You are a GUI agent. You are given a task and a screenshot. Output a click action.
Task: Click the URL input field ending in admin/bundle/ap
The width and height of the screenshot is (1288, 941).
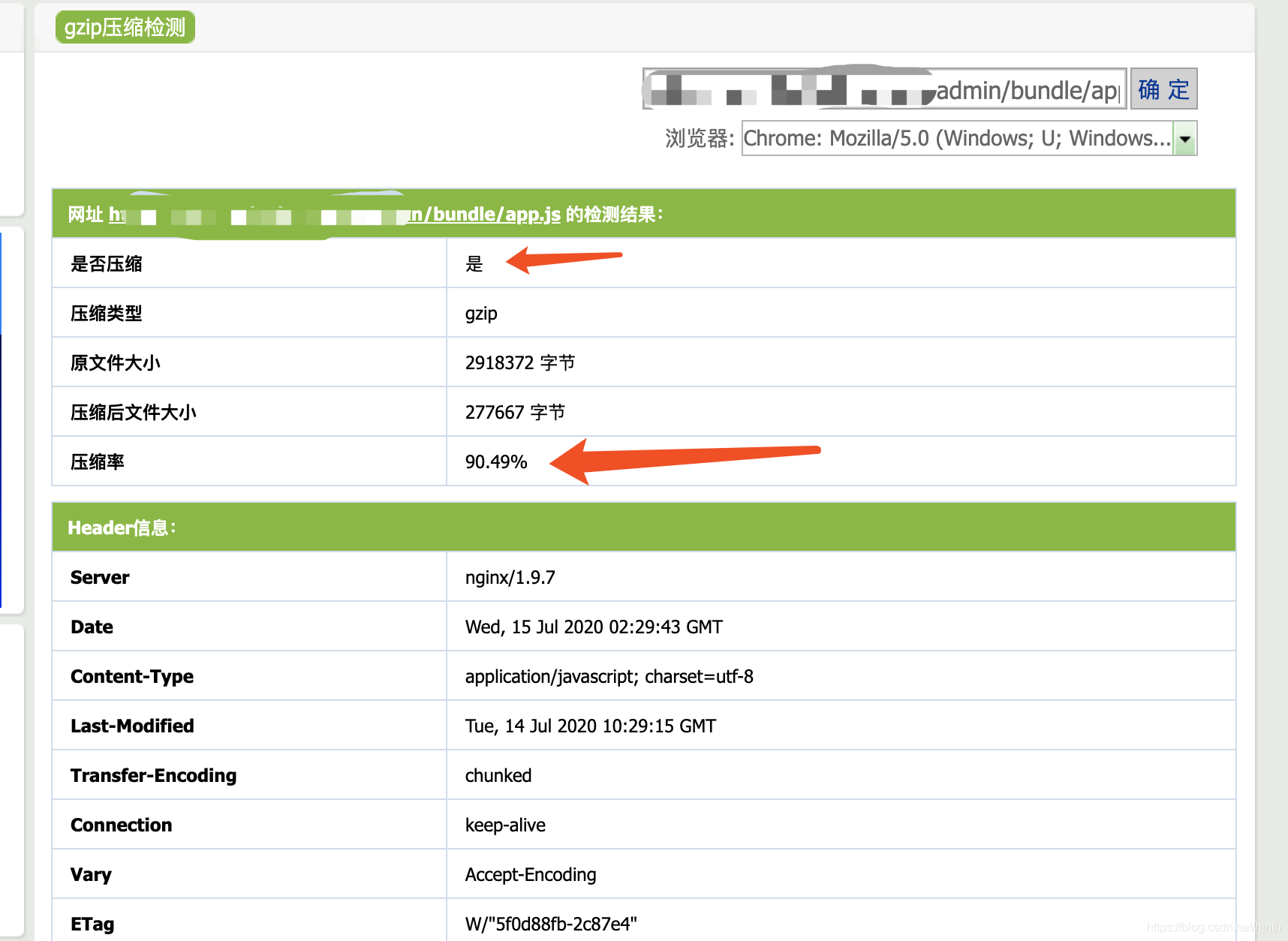[x=885, y=89]
